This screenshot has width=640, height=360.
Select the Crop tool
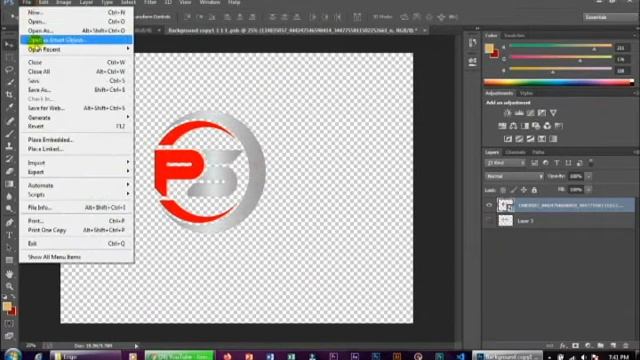tap(9, 95)
